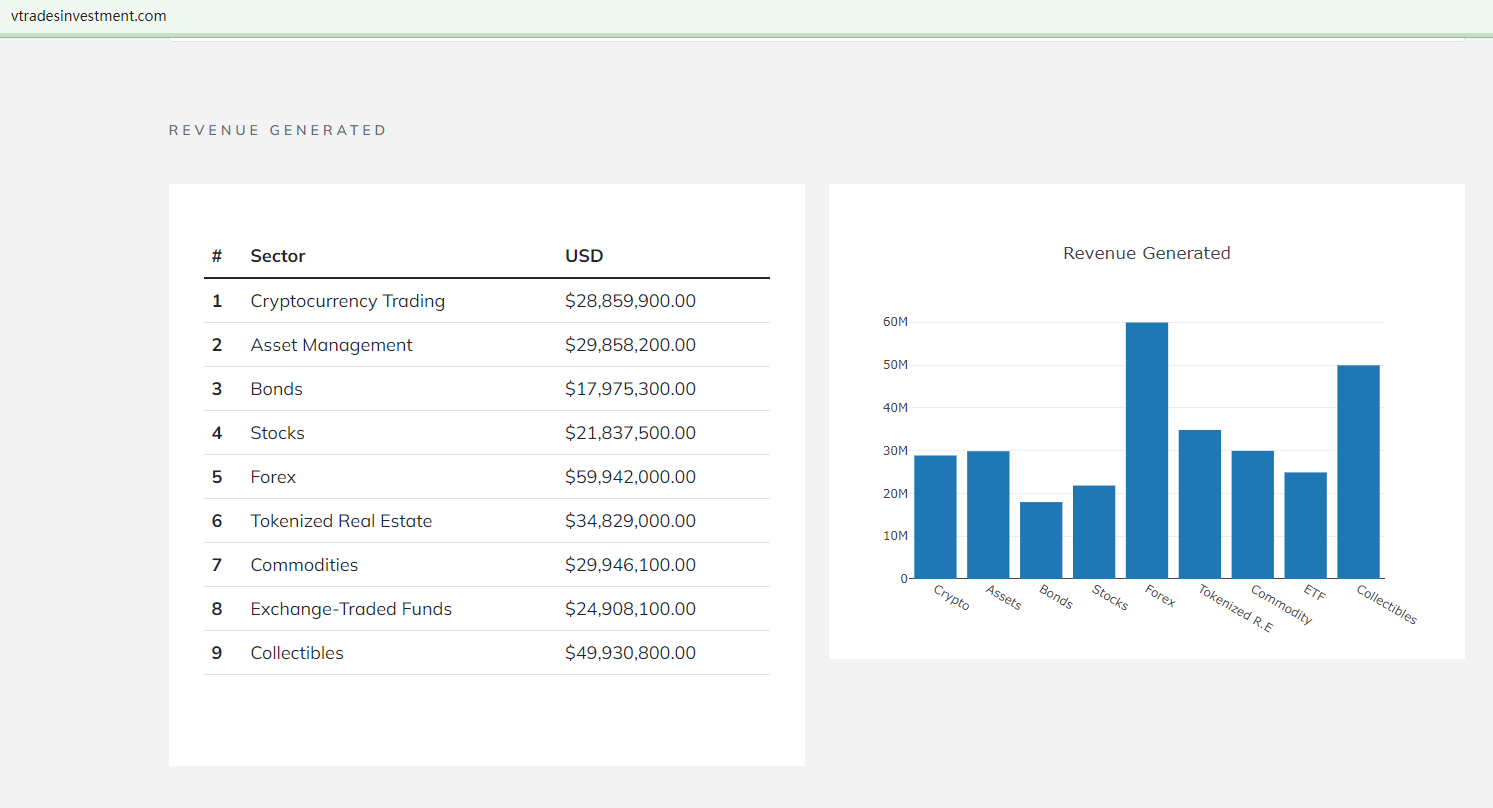Select the Stocks bar in the chart

(x=1094, y=532)
